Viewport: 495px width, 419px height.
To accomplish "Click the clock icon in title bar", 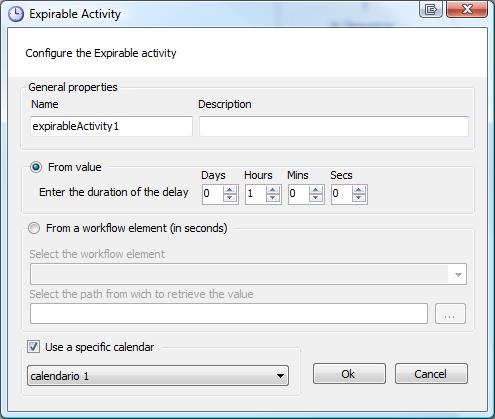I will (16, 14).
